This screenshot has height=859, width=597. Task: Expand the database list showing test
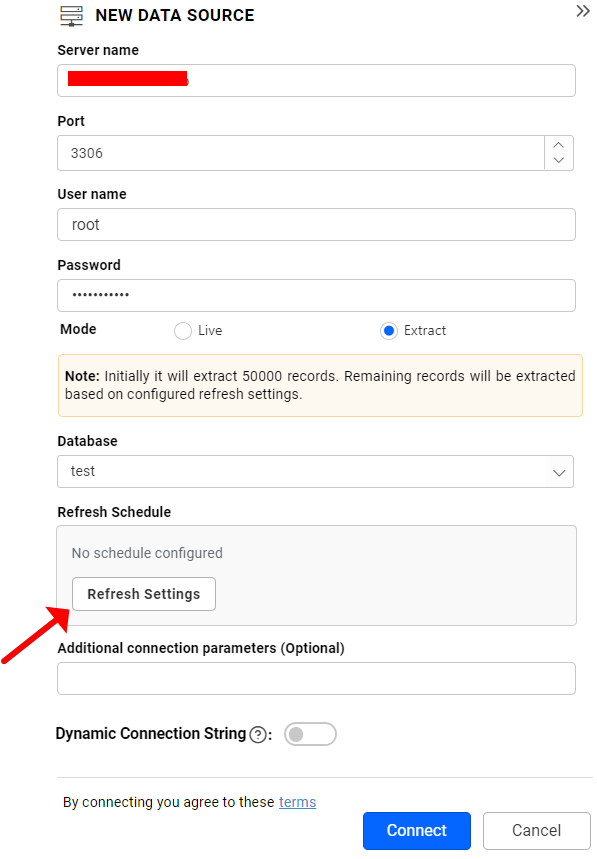[316, 471]
